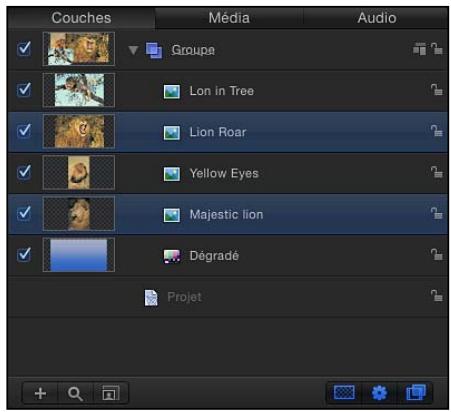Viewport: 451px width, 412px height.
Task: Toggle the preview pane icon
Action: pyautogui.click(x=111, y=393)
